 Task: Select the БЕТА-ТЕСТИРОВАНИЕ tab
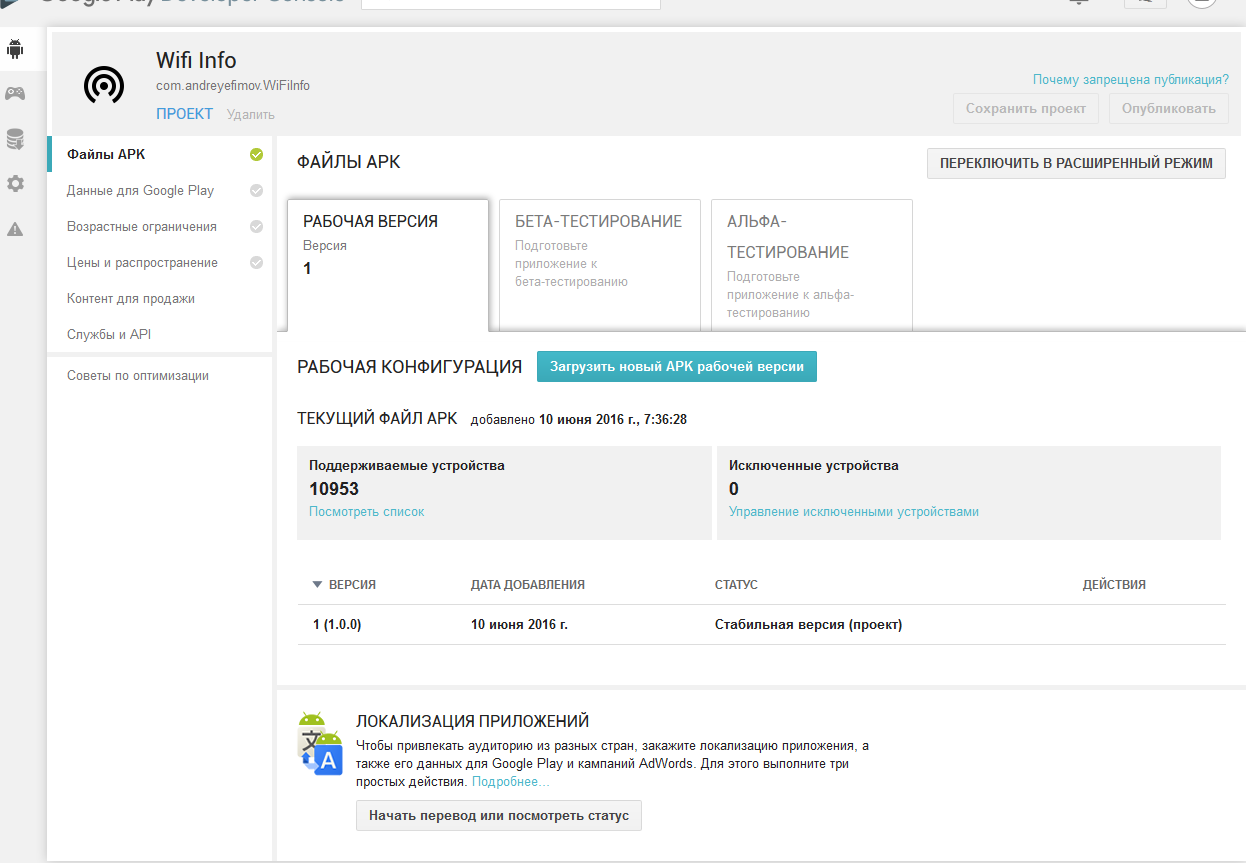(600, 264)
